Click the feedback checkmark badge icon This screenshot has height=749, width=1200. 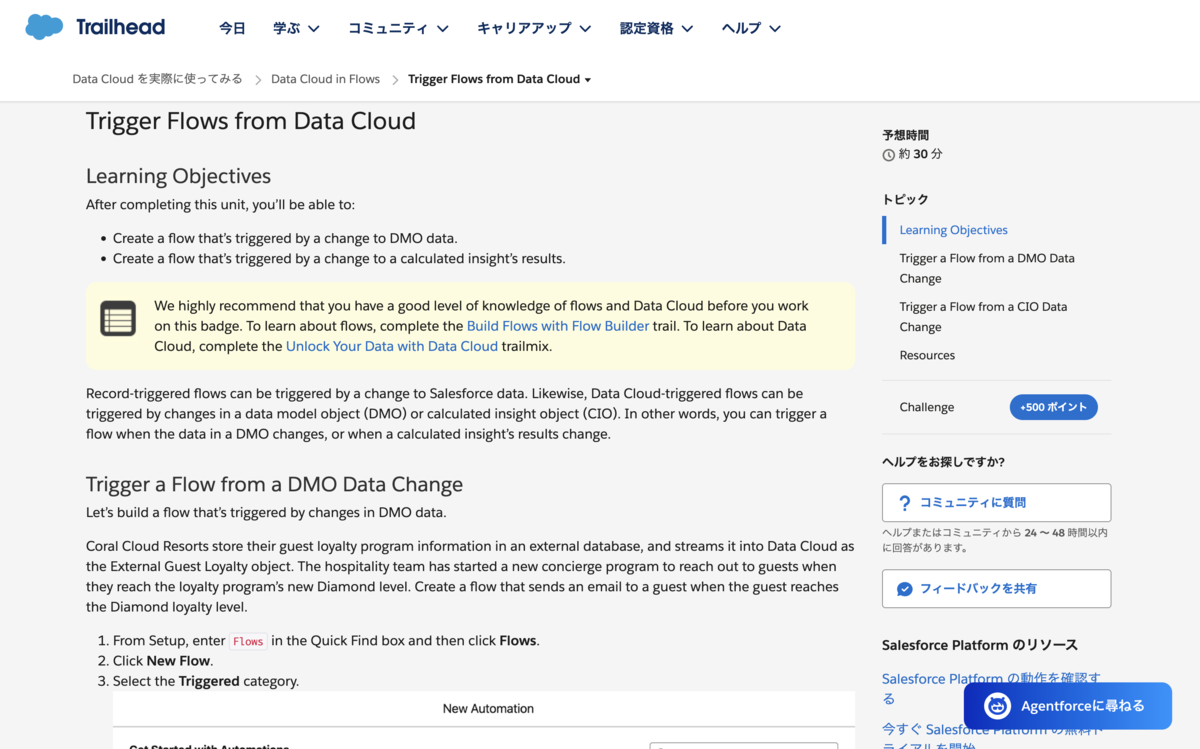[904, 589]
